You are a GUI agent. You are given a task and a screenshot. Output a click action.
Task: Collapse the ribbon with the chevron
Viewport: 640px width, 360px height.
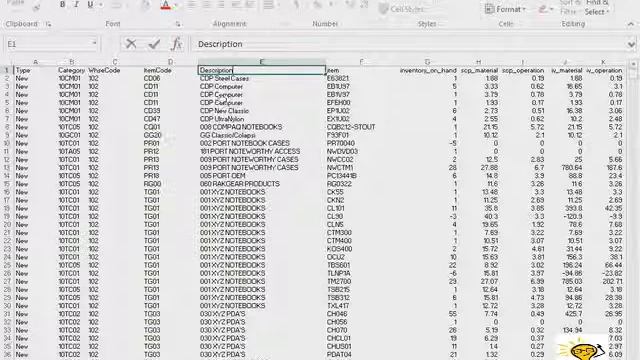pyautogui.click(x=631, y=24)
